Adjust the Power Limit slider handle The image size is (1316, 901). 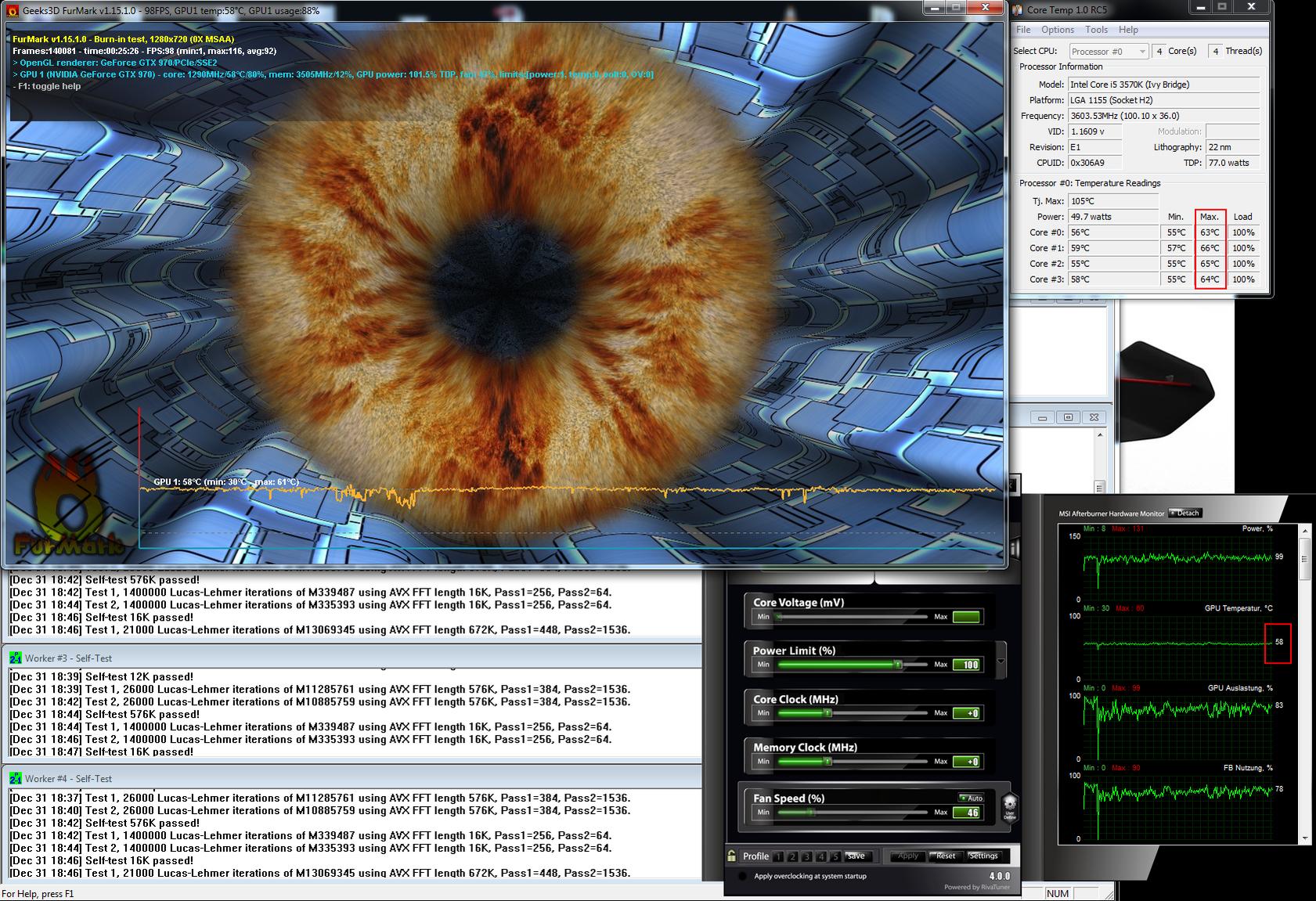(898, 665)
